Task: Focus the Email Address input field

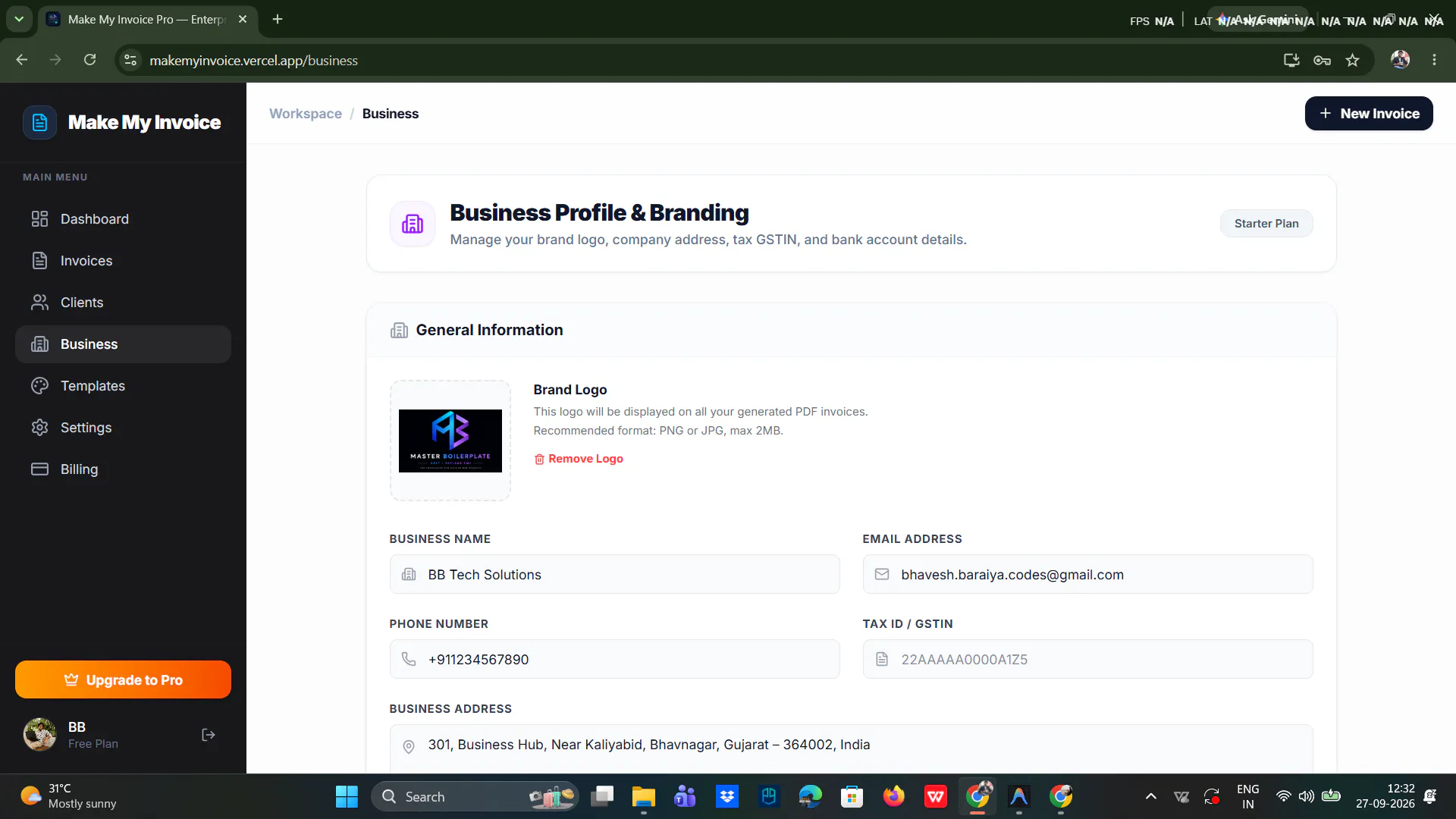Action: 1087,575
